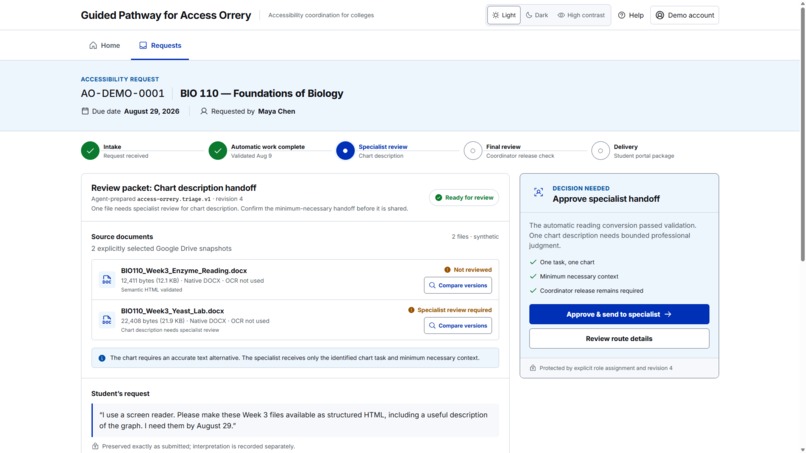Click the 'Student portal package' step subtitle
Screen dimensions: 806x453
coord(644,156)
